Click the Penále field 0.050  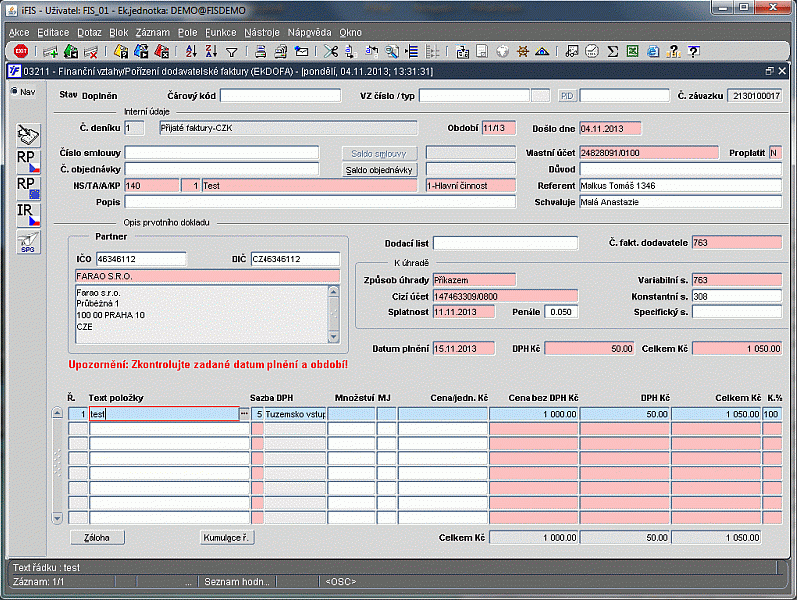561,312
